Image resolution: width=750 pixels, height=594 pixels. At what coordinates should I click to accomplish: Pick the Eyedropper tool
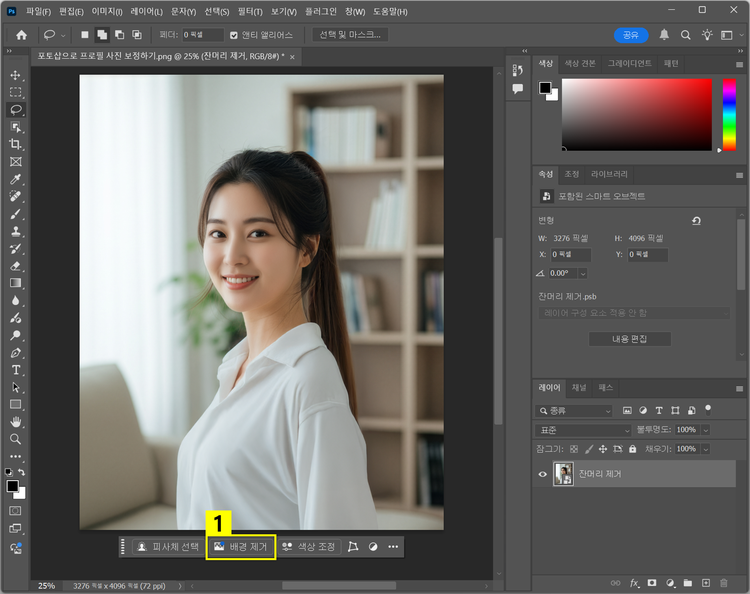click(x=15, y=179)
